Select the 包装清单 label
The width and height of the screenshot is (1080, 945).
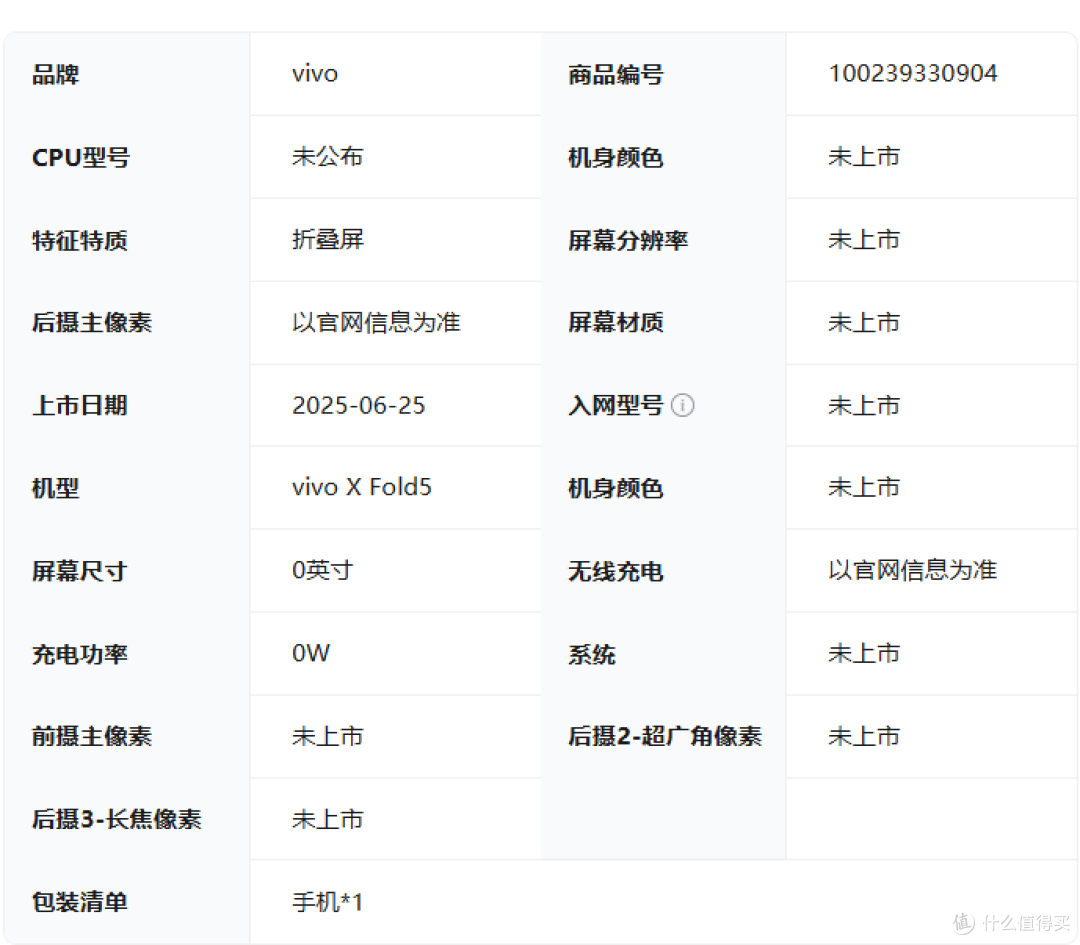tap(79, 902)
